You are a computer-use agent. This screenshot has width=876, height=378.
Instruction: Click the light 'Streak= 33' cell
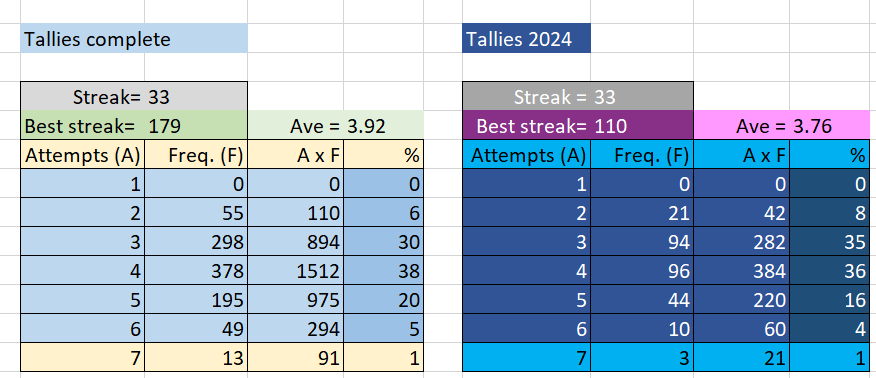tap(134, 97)
